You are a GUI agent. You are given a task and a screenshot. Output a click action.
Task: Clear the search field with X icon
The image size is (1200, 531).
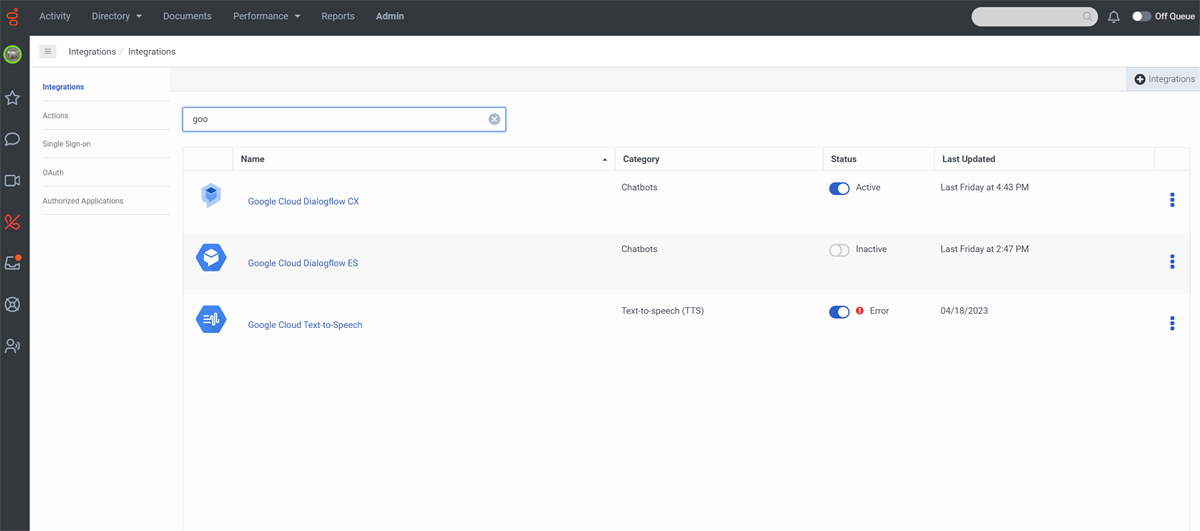pos(494,120)
